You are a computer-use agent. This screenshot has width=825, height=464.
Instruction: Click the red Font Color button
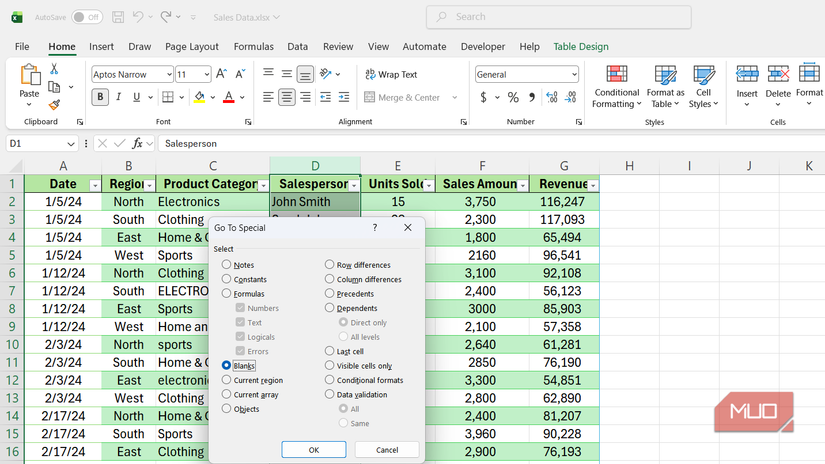coord(228,97)
